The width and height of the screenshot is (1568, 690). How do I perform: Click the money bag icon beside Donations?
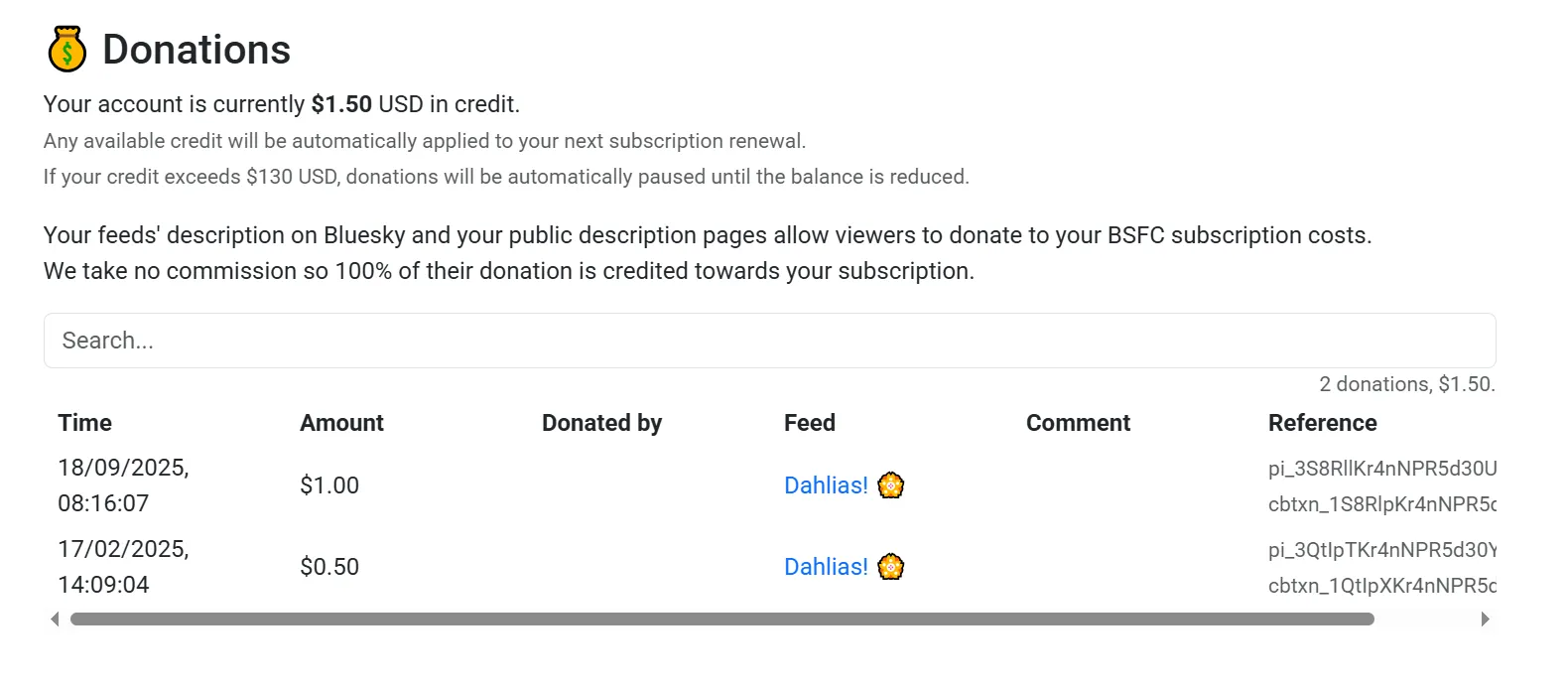point(66,50)
